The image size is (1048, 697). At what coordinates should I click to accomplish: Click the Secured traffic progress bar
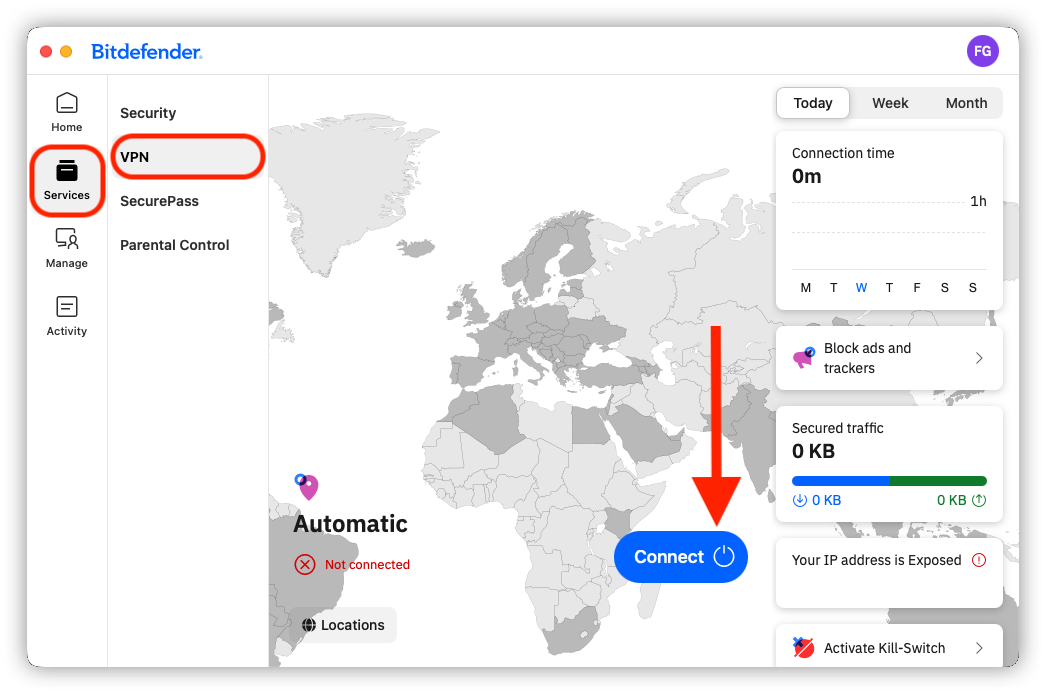coord(889,481)
